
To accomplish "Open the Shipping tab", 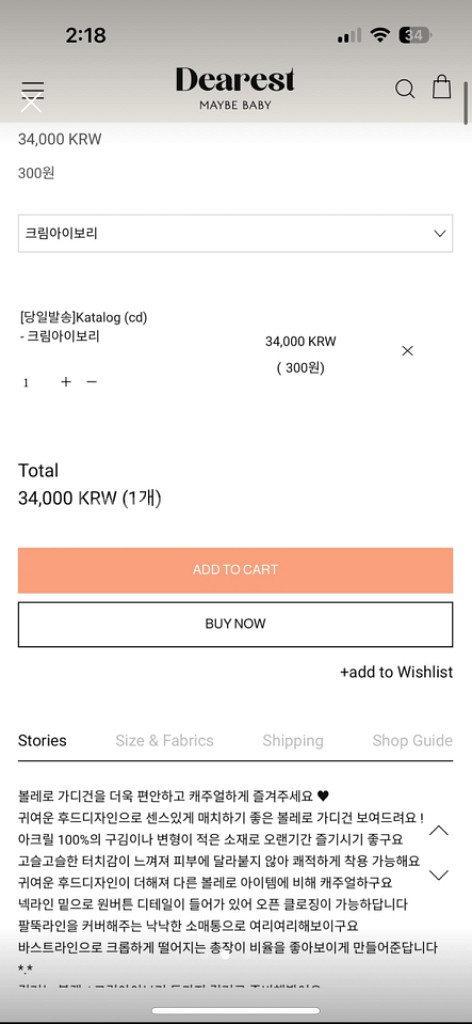I will click(x=292, y=741).
